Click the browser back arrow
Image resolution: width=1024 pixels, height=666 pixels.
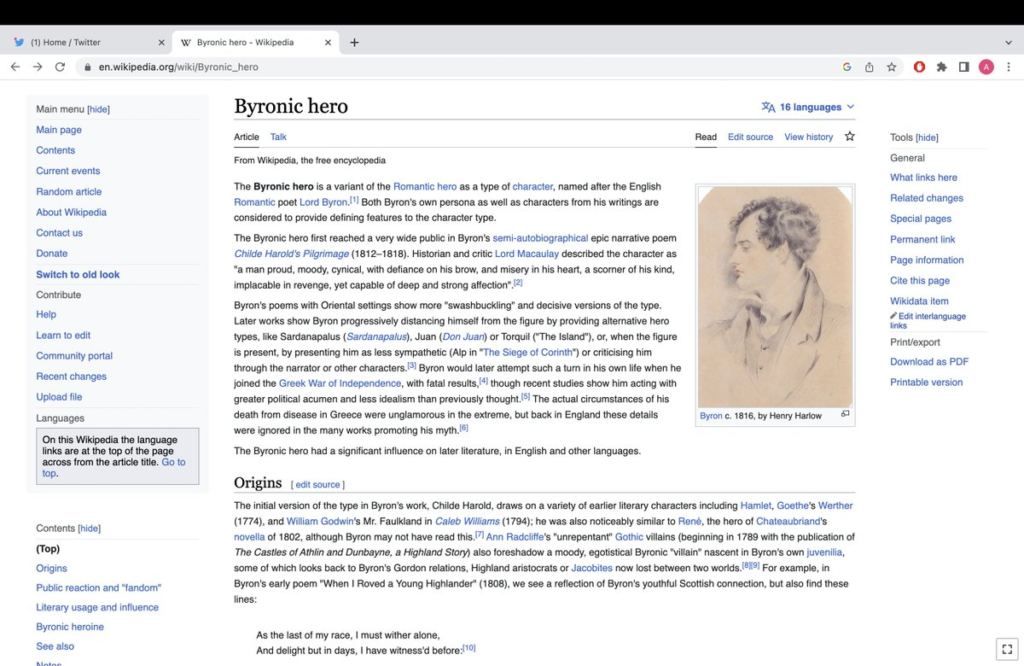click(x=15, y=67)
